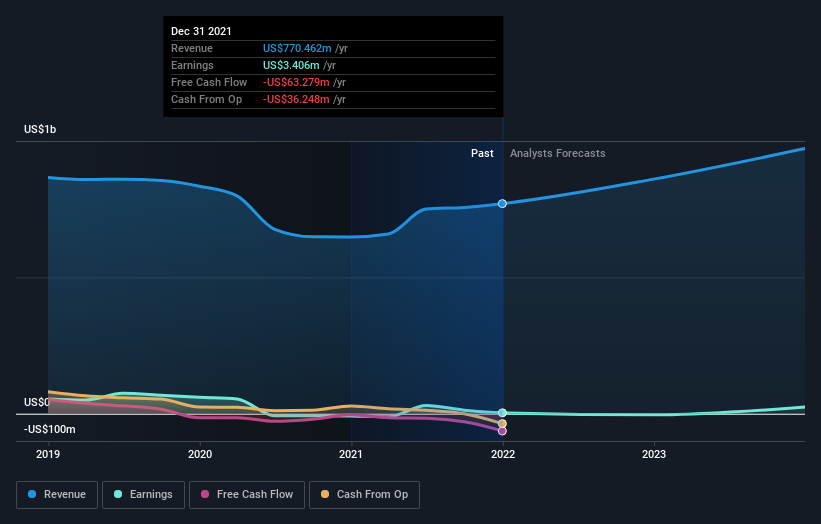This screenshot has width=821, height=524.
Task: Click the -US$36.248m cash from op value
Action: click(x=296, y=99)
